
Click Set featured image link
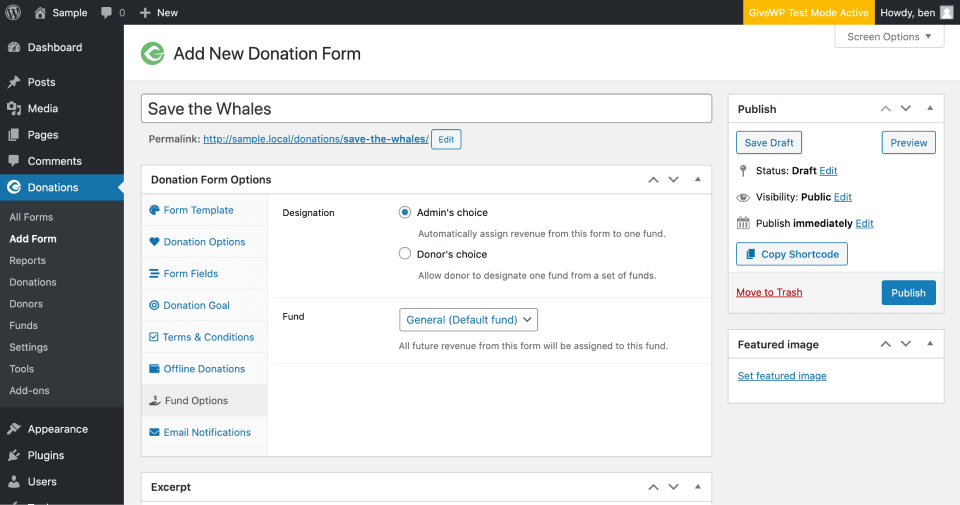pyautogui.click(x=782, y=376)
